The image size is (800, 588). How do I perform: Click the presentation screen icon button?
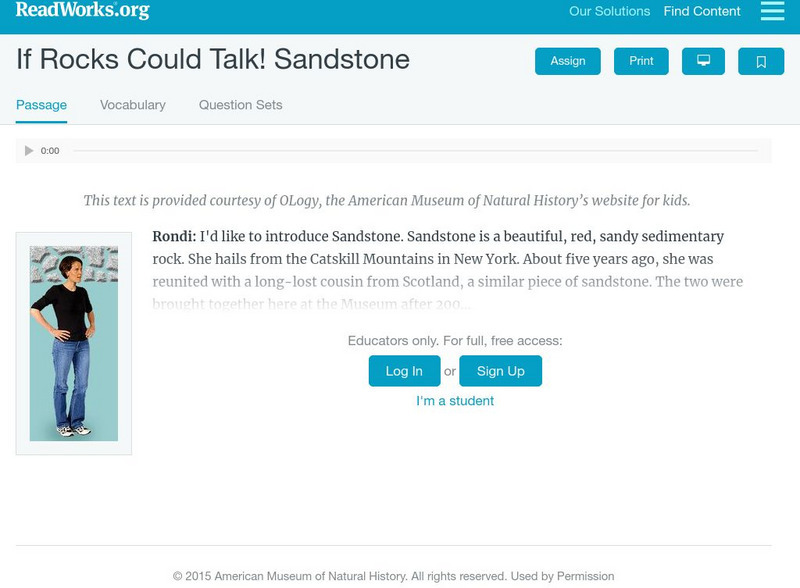tap(703, 61)
